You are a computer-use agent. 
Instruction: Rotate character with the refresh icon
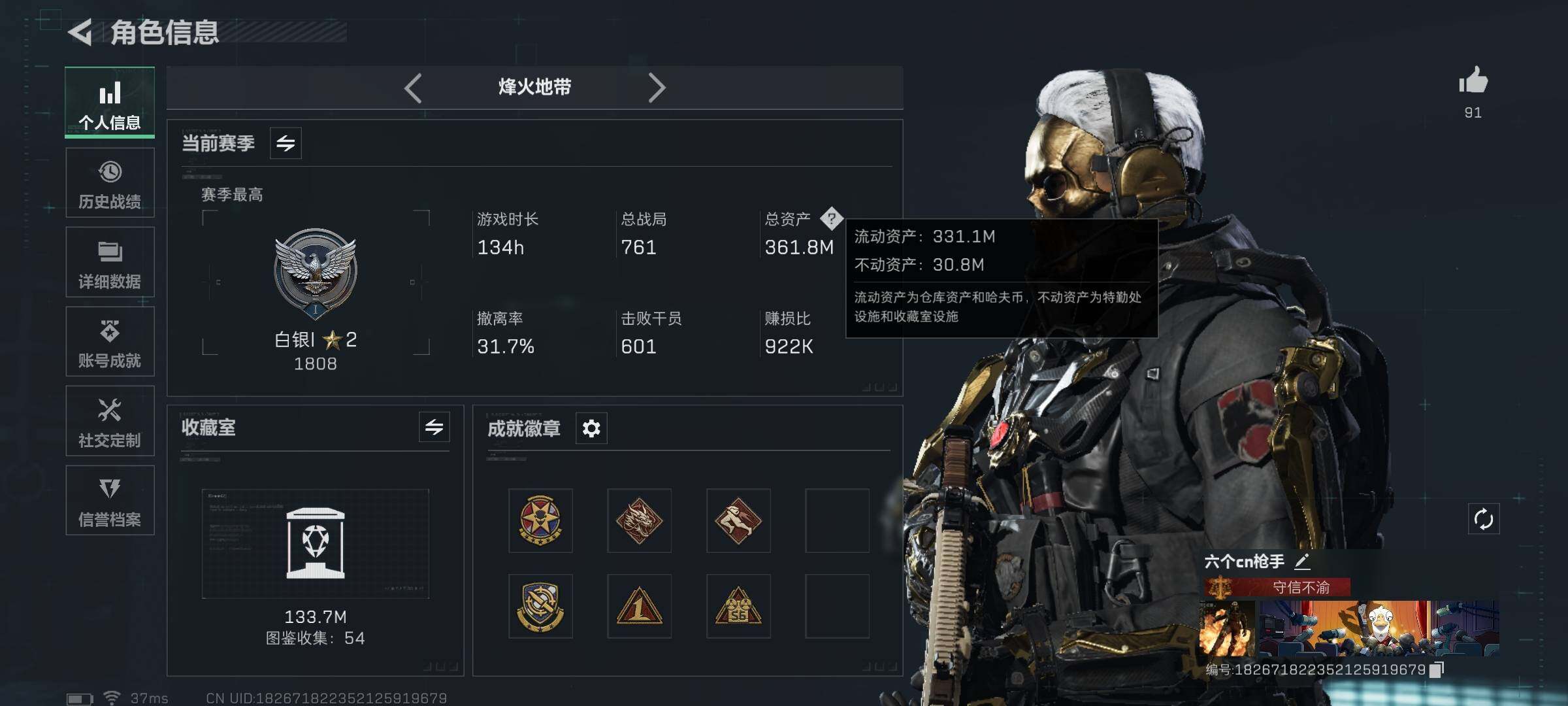[x=1483, y=520]
